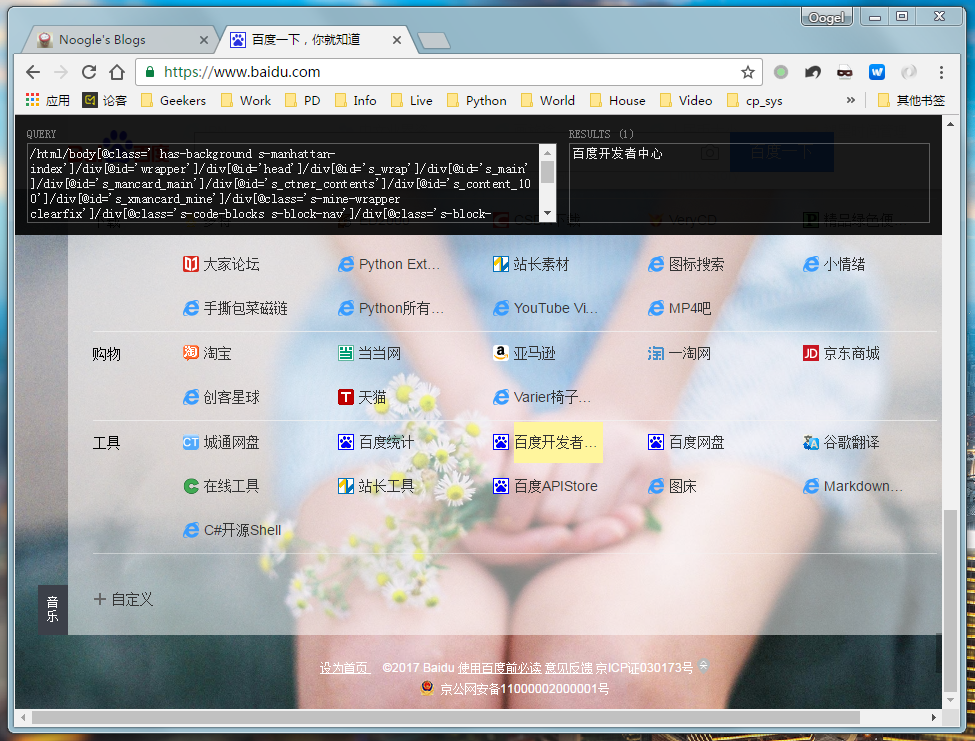Open the YouTube Vi shortcut icon
Viewport: 975px width, 741px height.
coord(500,308)
